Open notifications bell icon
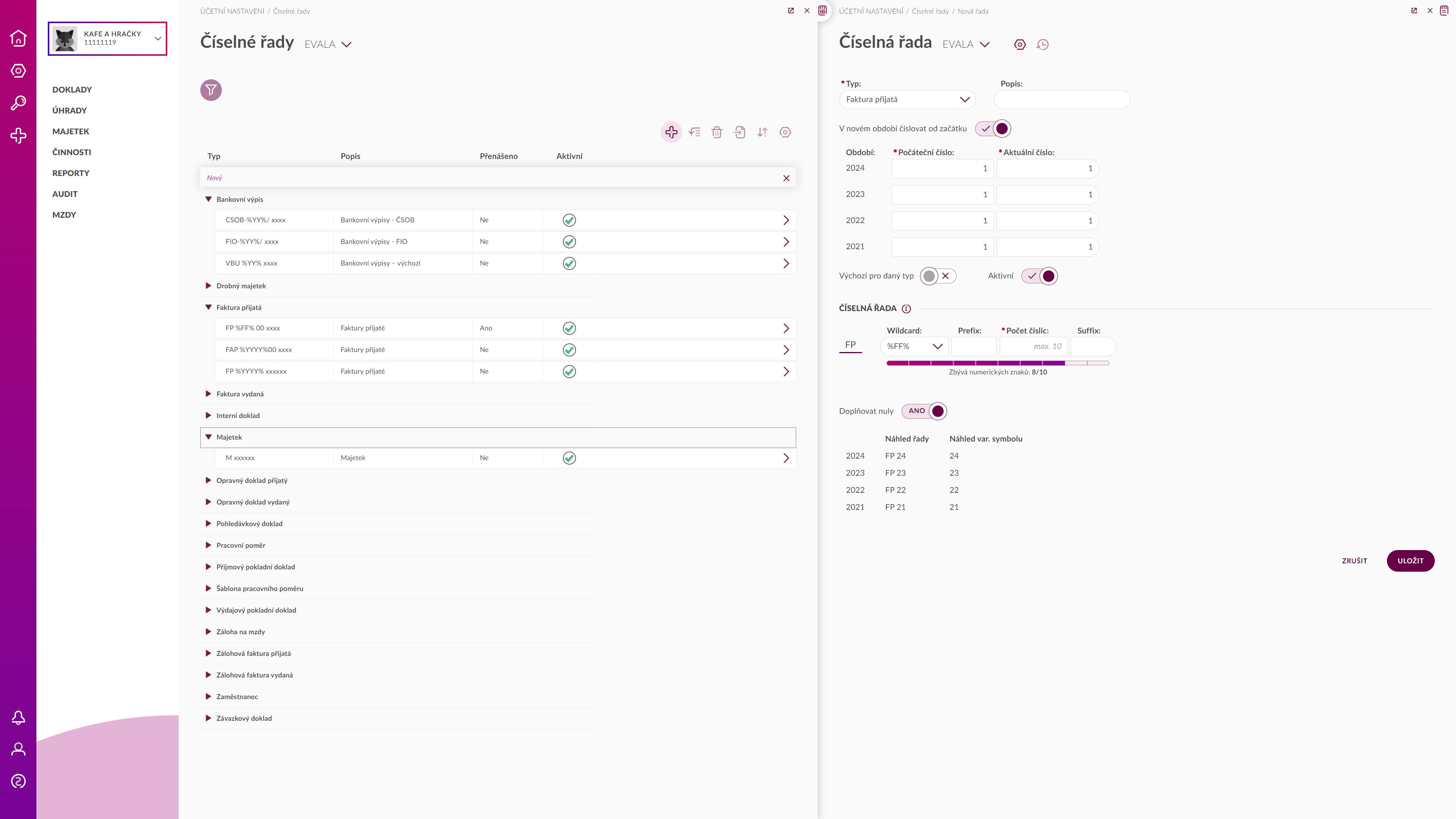The image size is (1456, 819). [x=18, y=717]
